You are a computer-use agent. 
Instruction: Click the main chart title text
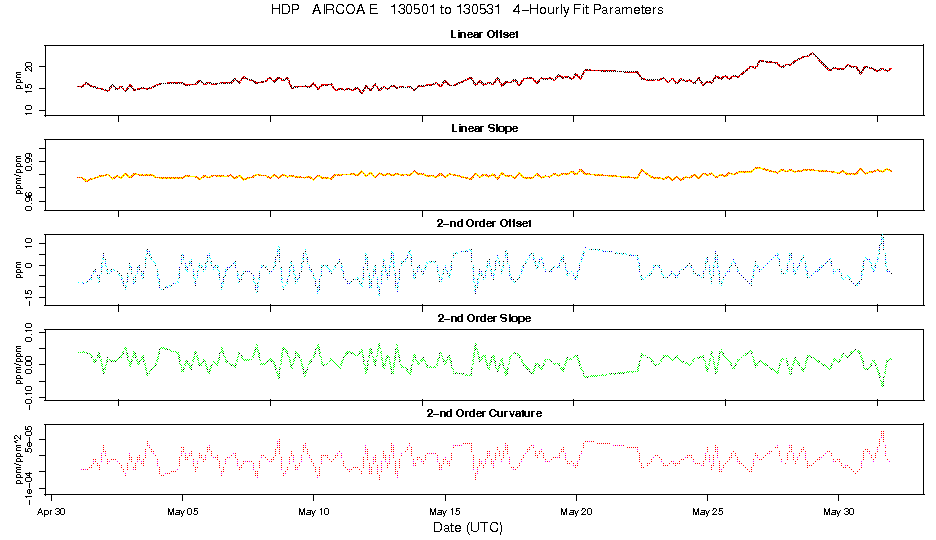click(467, 10)
